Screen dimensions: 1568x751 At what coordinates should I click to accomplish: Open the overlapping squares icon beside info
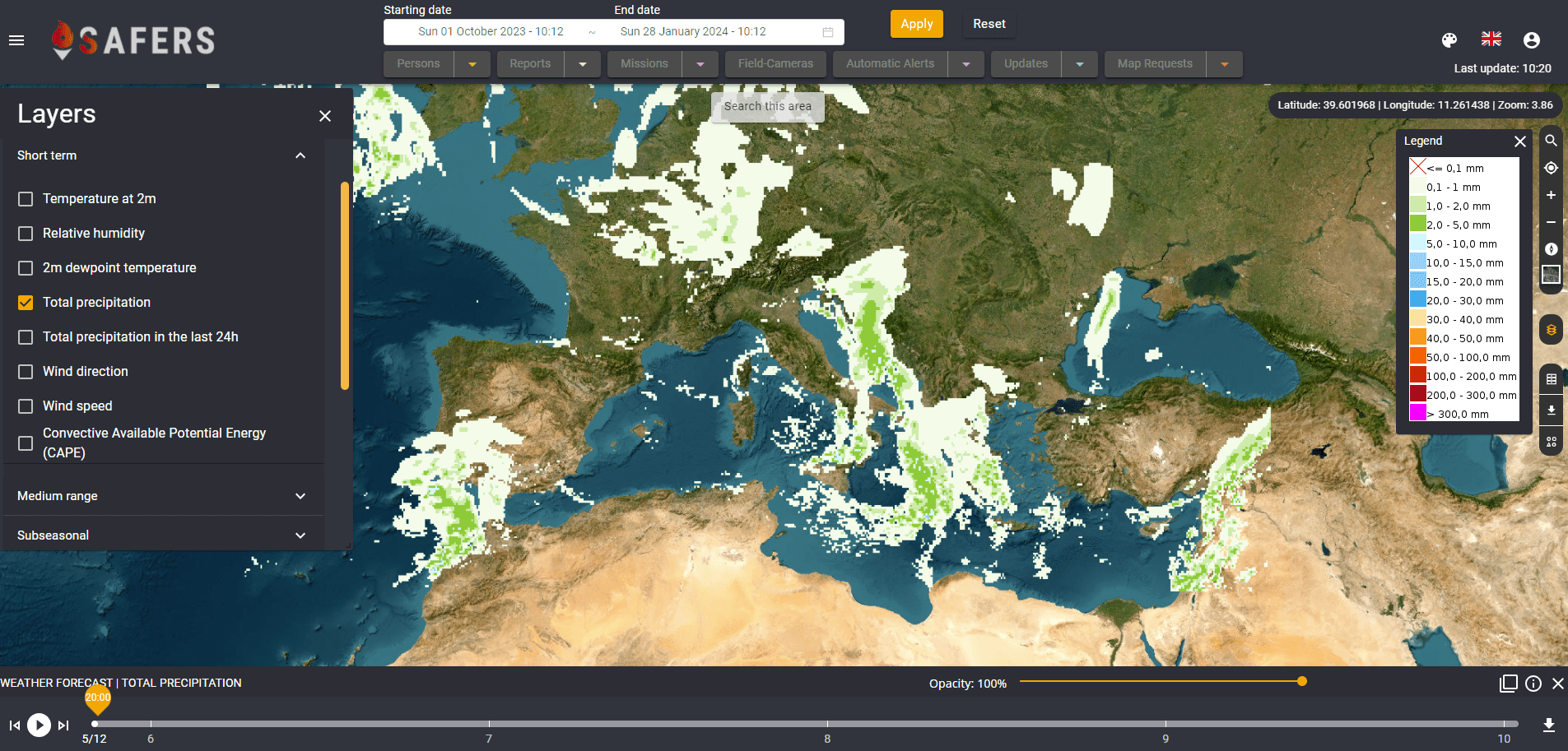tap(1509, 684)
